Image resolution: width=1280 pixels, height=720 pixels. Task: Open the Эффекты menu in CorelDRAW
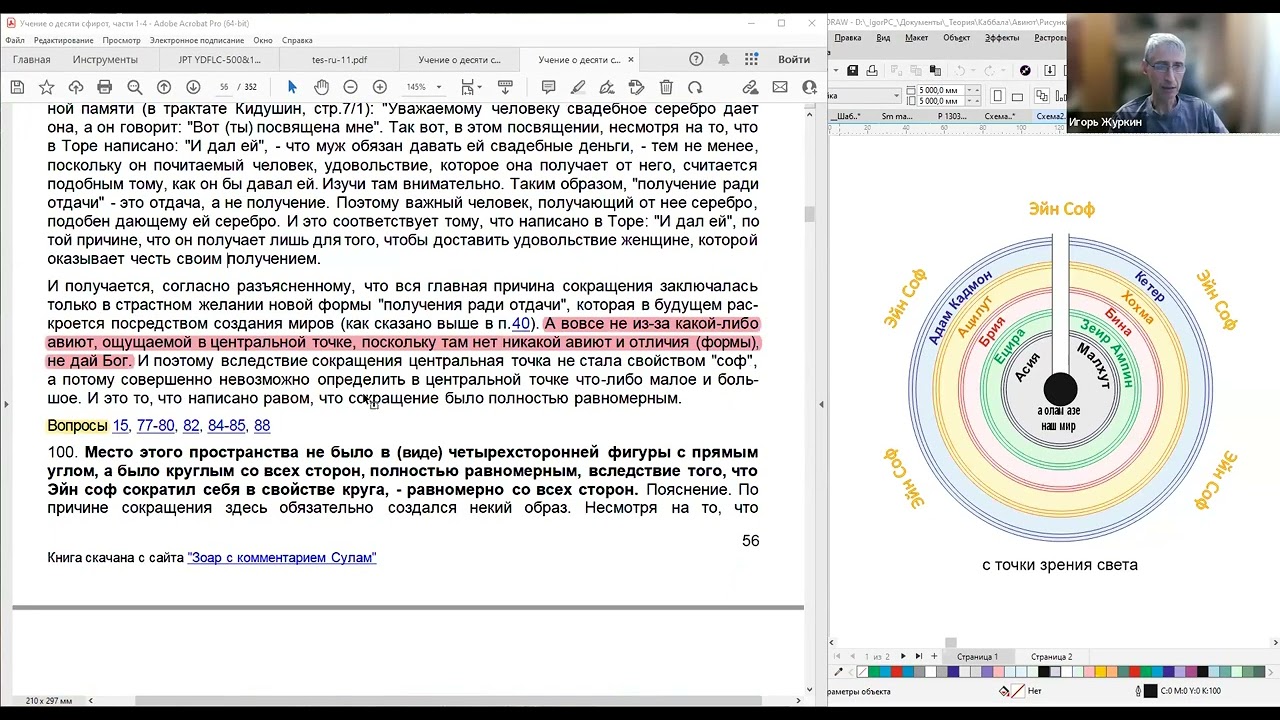[1002, 38]
